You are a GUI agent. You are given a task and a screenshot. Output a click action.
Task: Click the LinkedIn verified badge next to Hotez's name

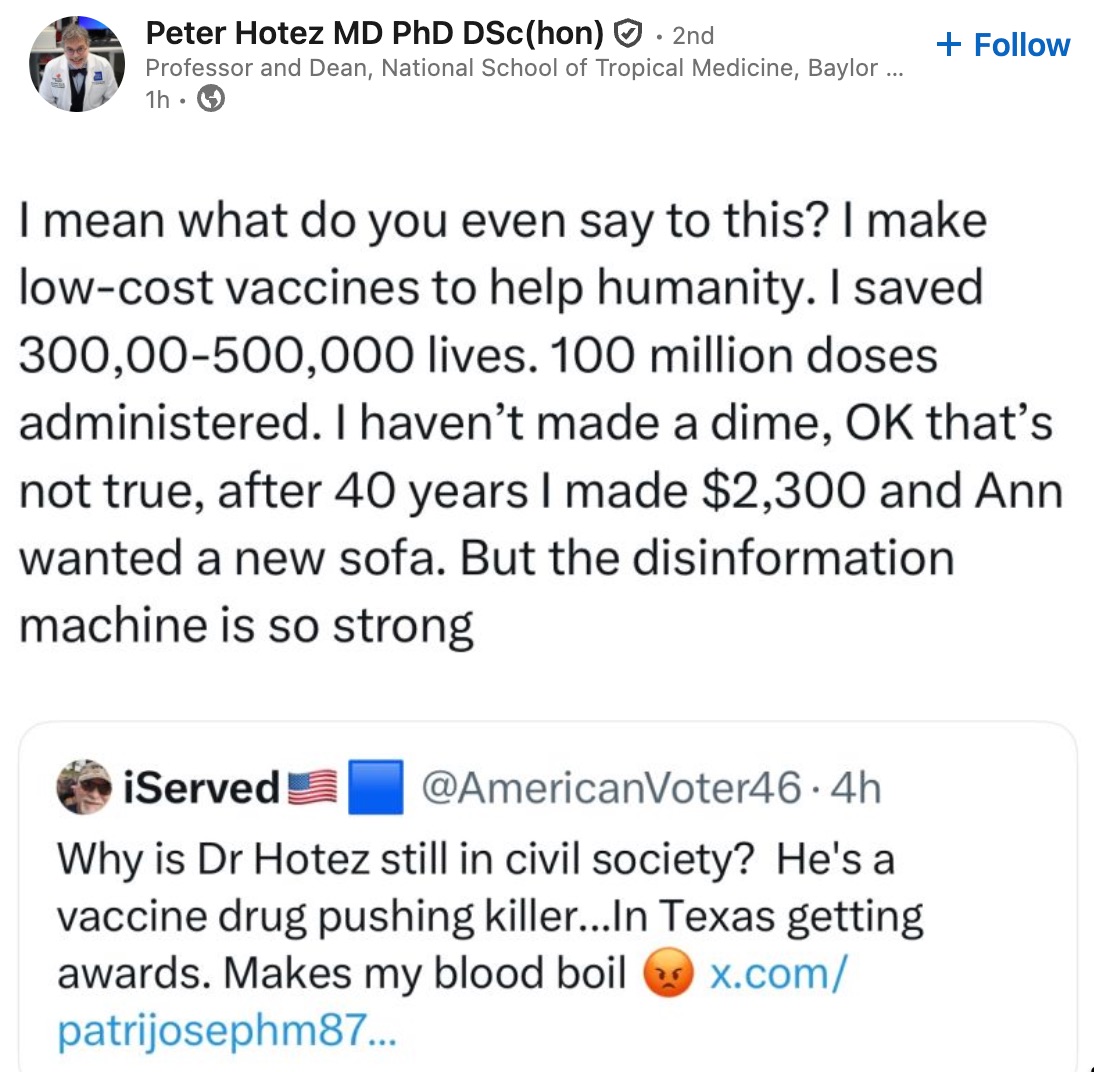coord(629,33)
